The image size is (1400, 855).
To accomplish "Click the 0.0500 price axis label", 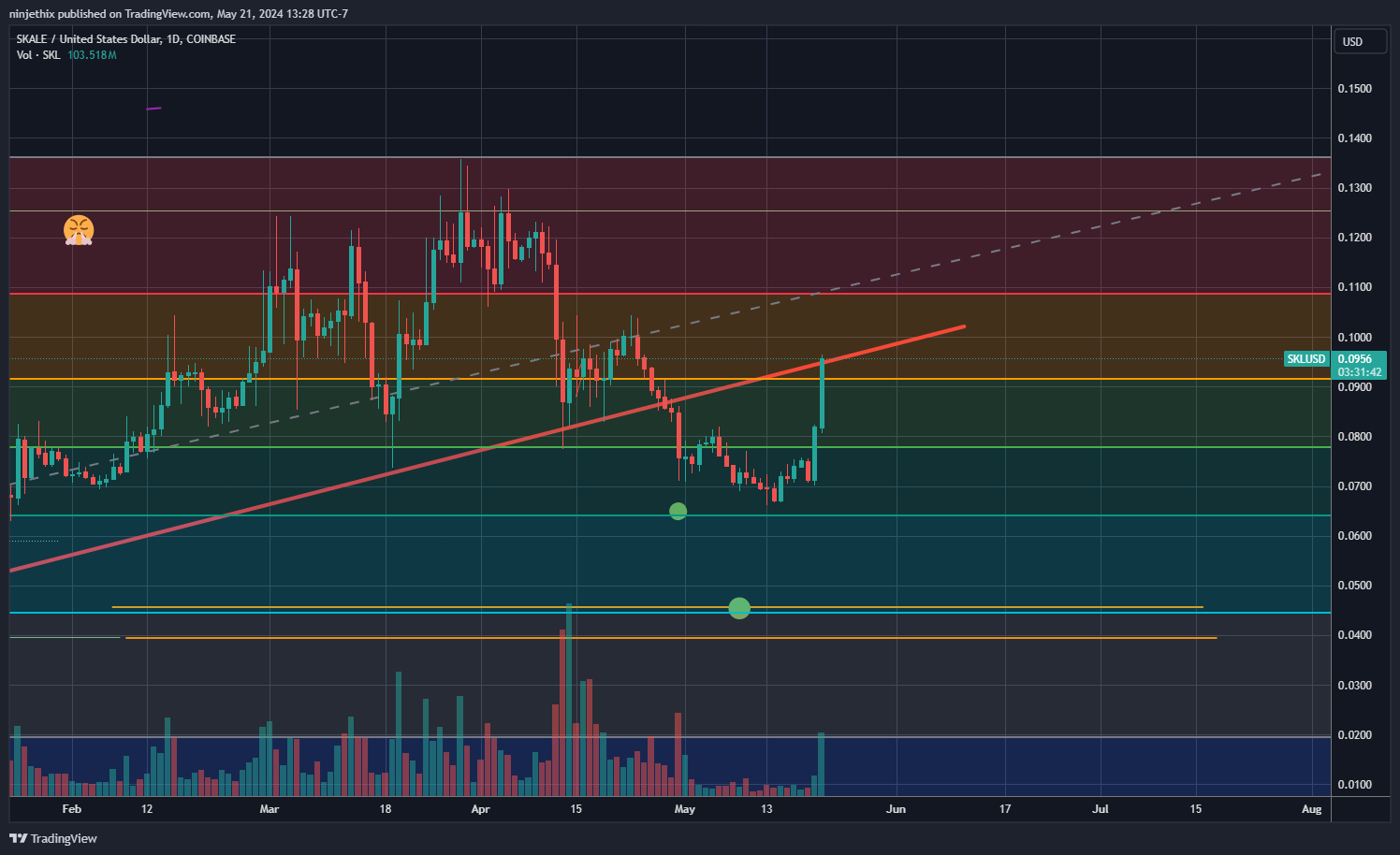I will [x=1355, y=586].
